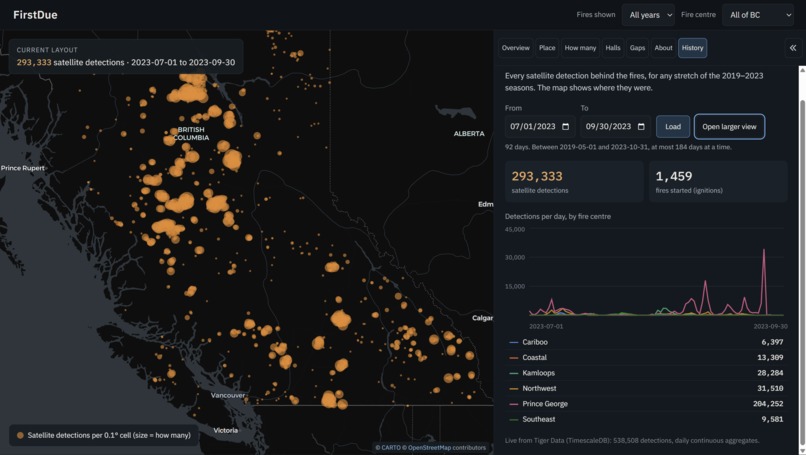The height and width of the screenshot is (455, 806).
Task: Click the Prince George pink legend line
Action: click(x=514, y=404)
